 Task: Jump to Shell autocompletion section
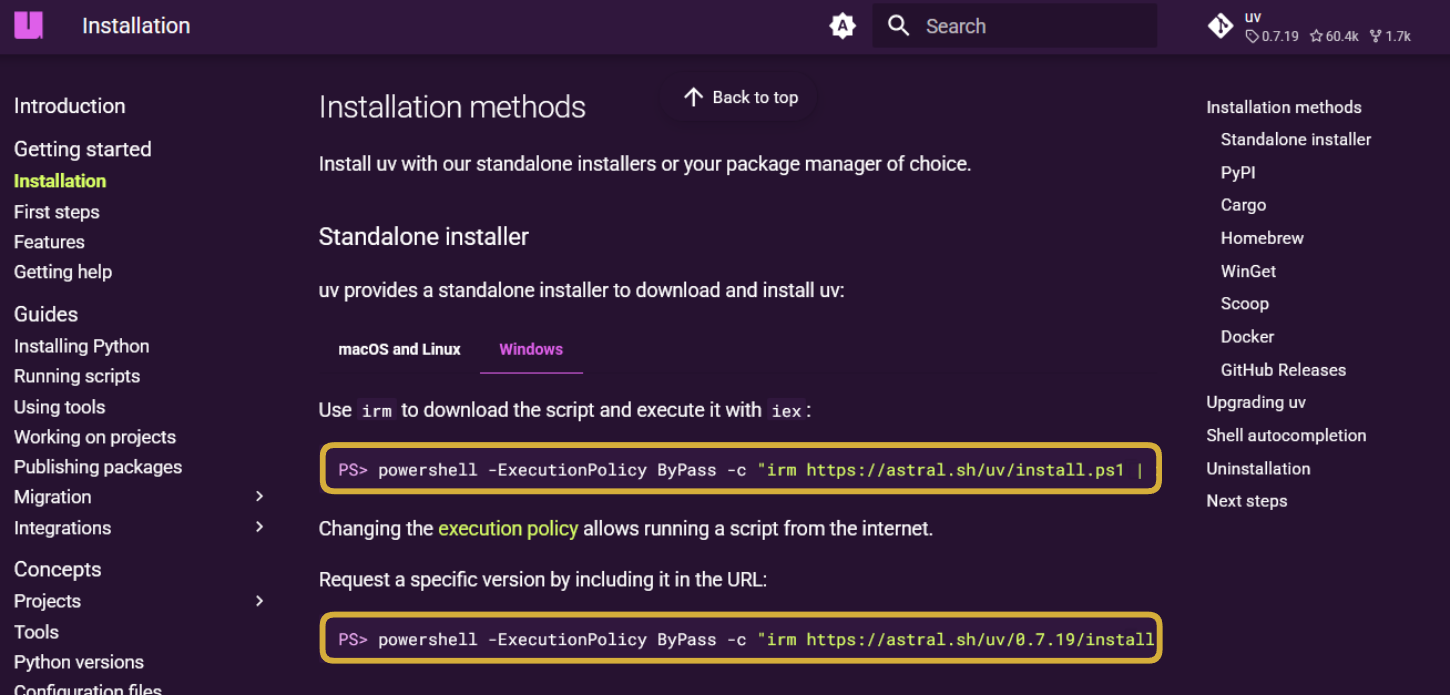point(1286,435)
